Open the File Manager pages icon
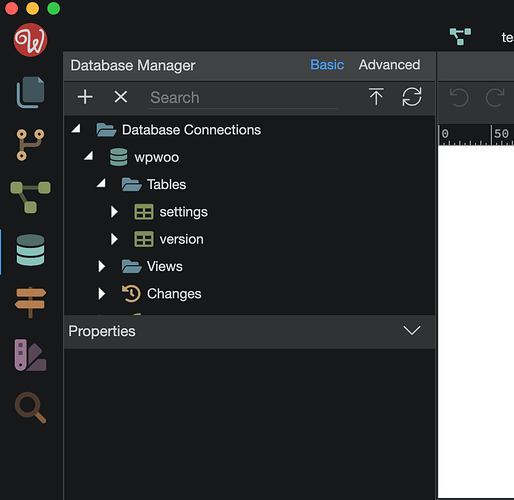The height and width of the screenshot is (500, 514). [30, 92]
